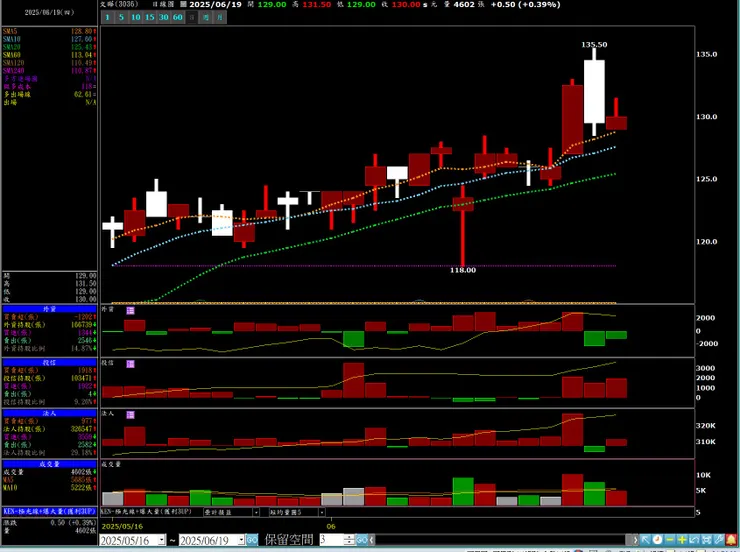Click the 投信持股 103471 row
Viewport: 740px width, 552px height.
click(x=50, y=378)
